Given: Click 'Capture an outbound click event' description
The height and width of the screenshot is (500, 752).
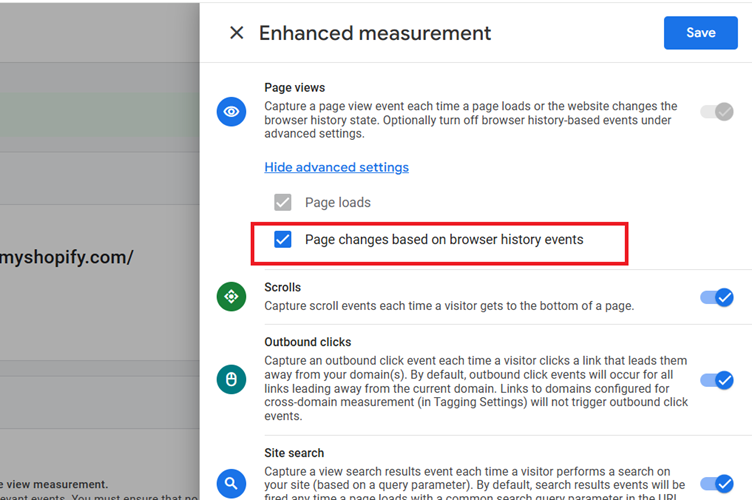Looking at the screenshot, I should 476,388.
